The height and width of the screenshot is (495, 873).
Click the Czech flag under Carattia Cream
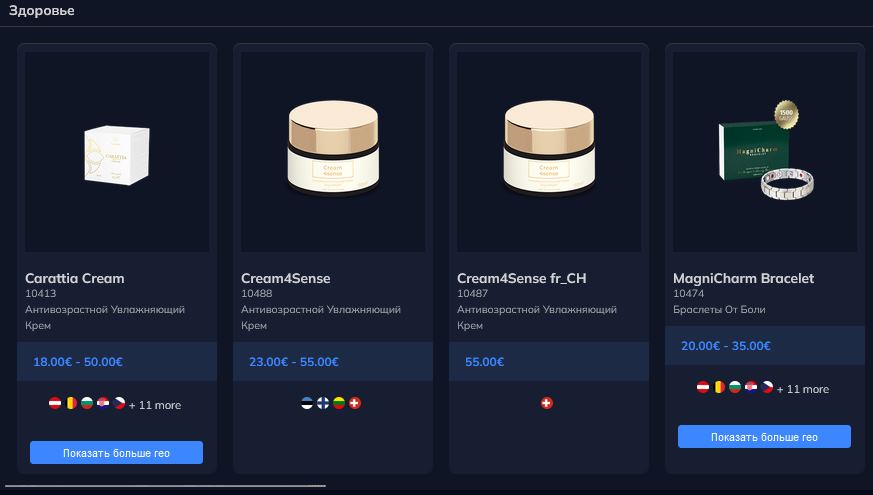(120, 404)
